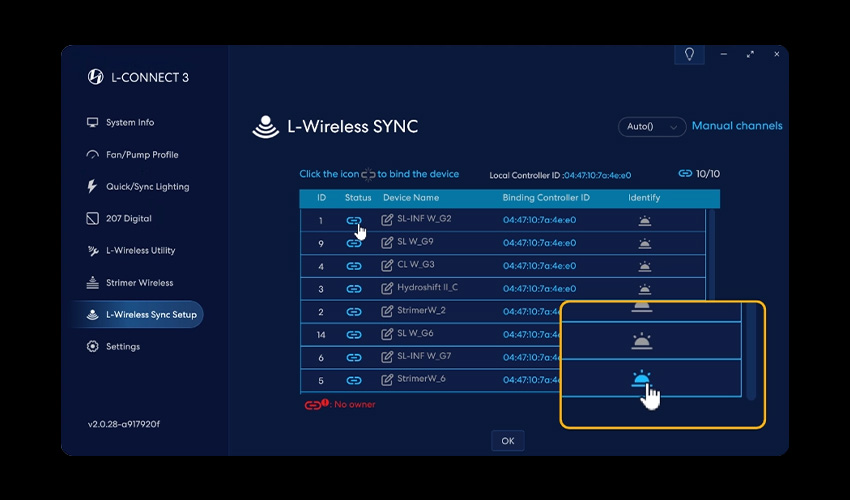The image size is (850, 500).
Task: Click the L-CONNECT 3 logo icon
Action: tap(95, 77)
